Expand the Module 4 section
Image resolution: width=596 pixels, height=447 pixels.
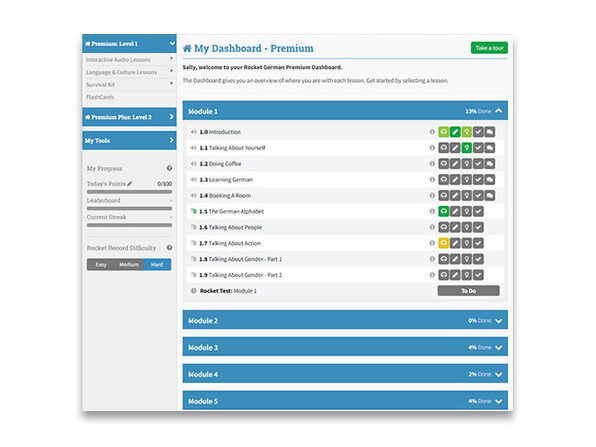tap(499, 374)
